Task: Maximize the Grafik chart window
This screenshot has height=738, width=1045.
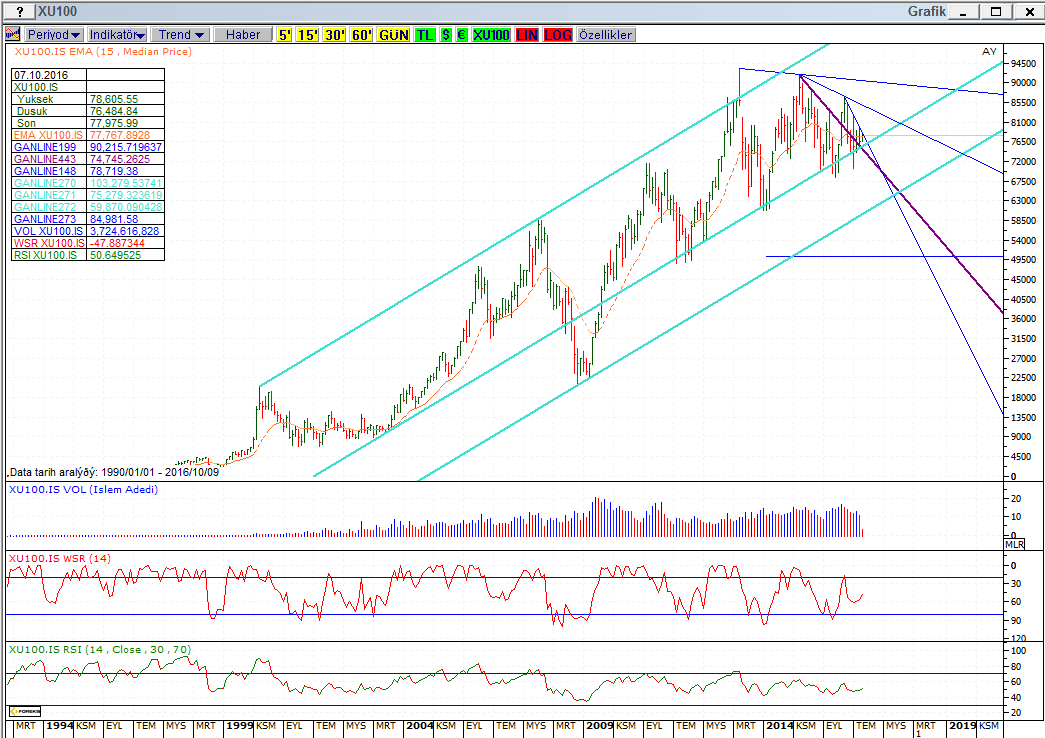Action: coord(996,11)
